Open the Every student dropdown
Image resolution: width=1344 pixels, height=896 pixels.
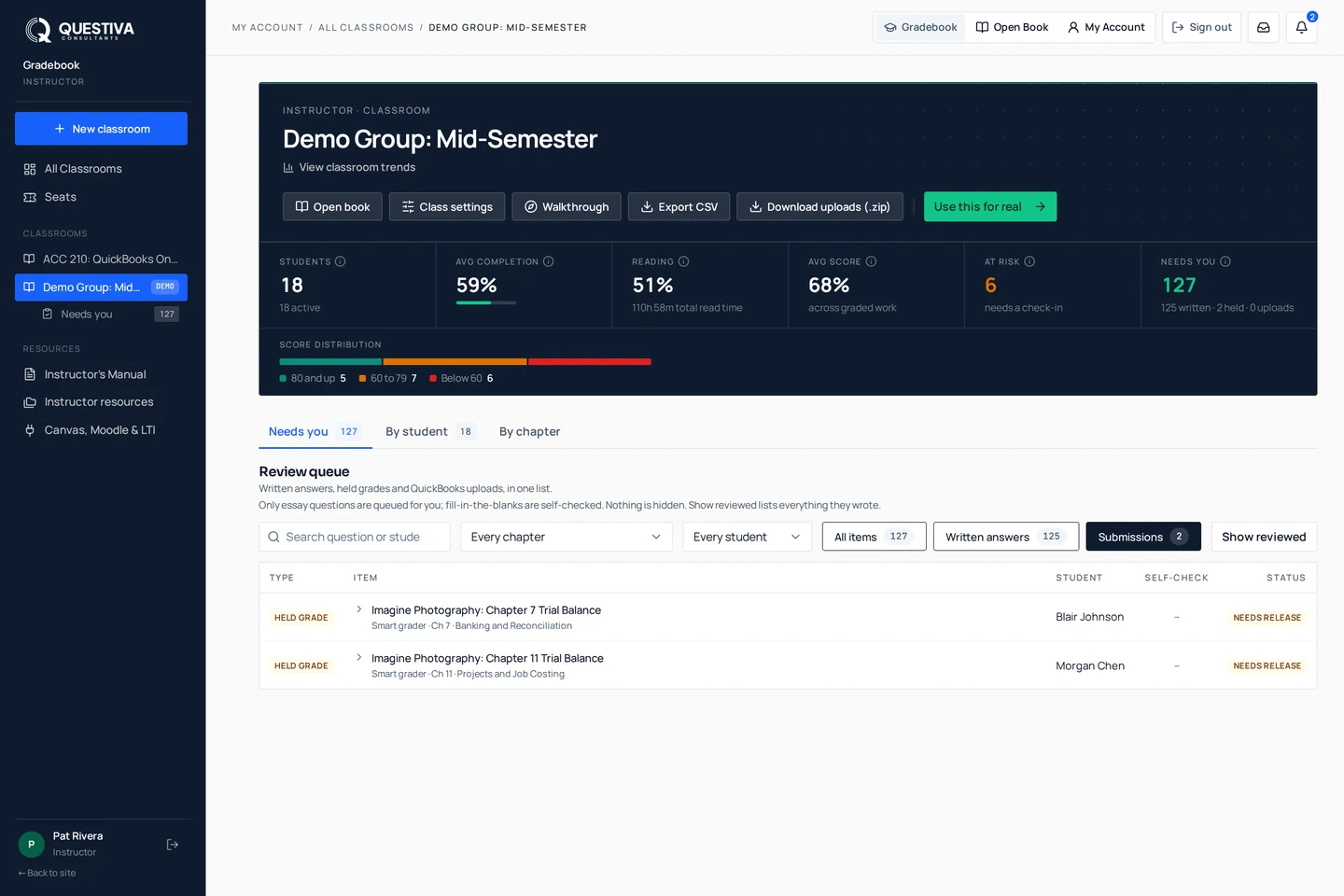click(x=748, y=537)
